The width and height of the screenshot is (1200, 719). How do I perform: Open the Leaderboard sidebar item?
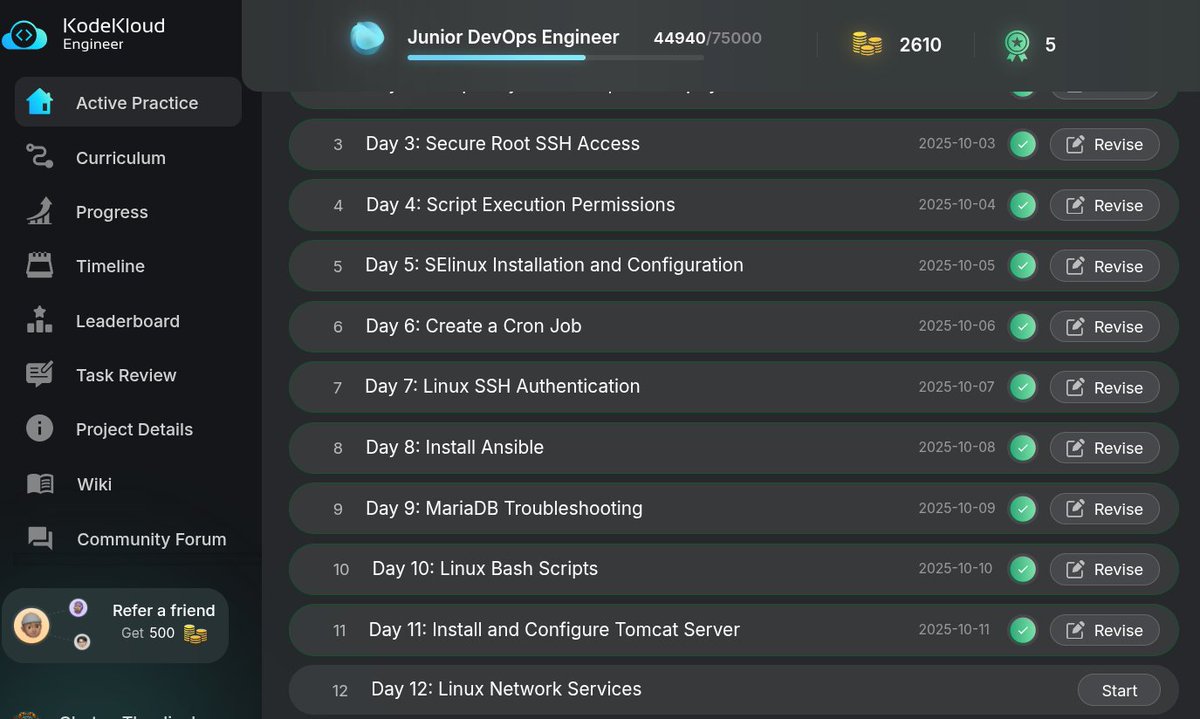coord(128,320)
